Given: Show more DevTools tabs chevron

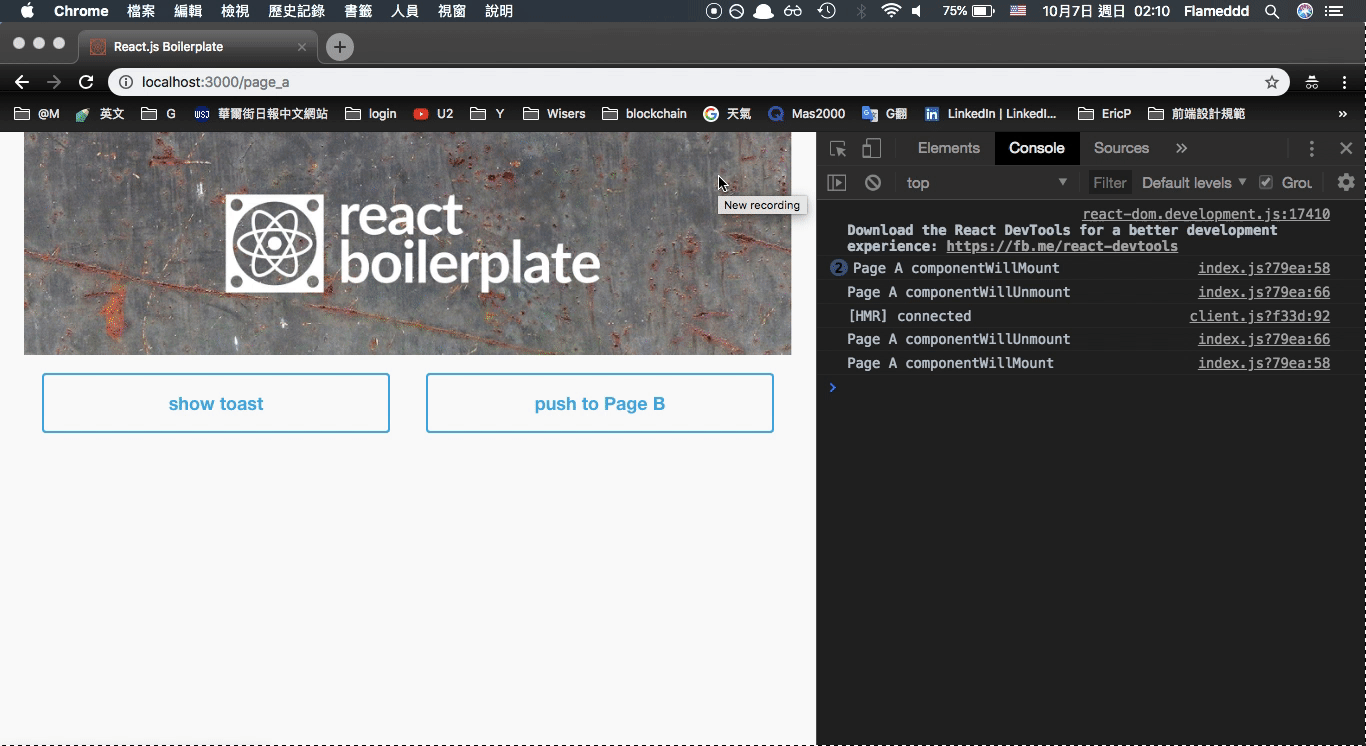Looking at the screenshot, I should click(x=1181, y=148).
